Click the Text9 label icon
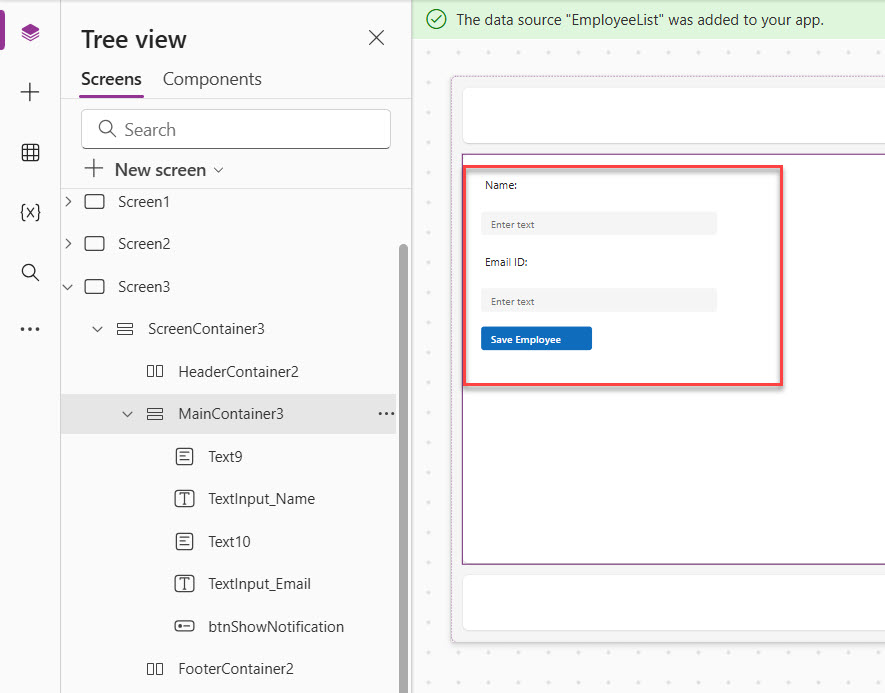 pyautogui.click(x=185, y=457)
